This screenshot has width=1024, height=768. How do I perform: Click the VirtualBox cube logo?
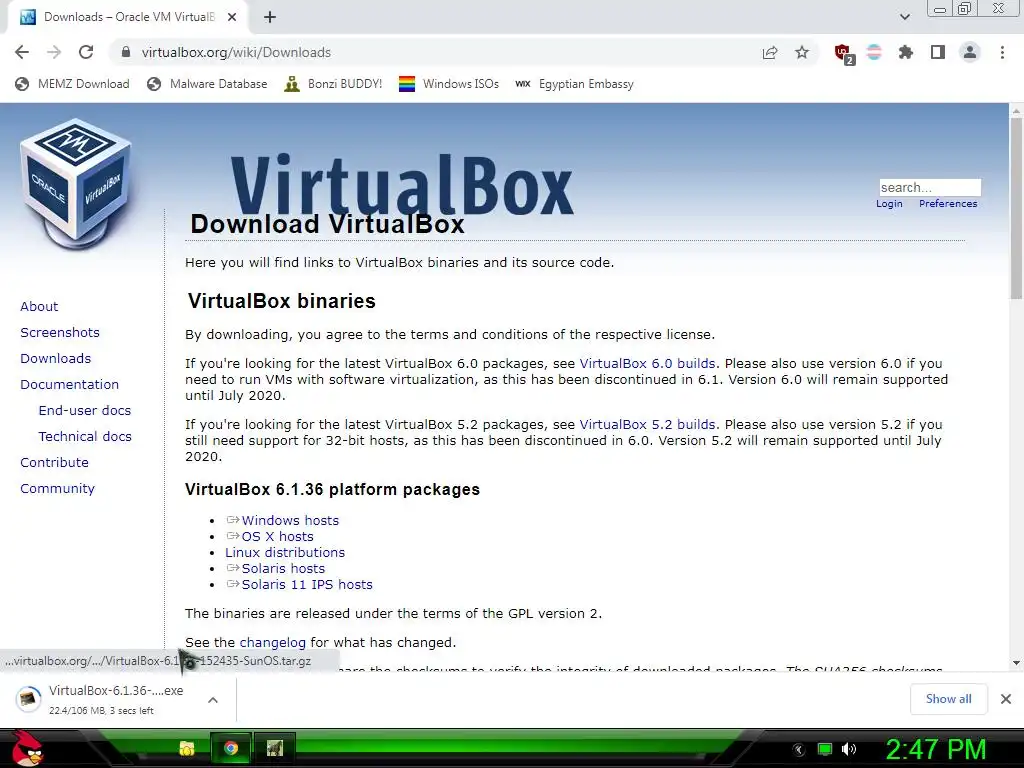tap(76, 184)
